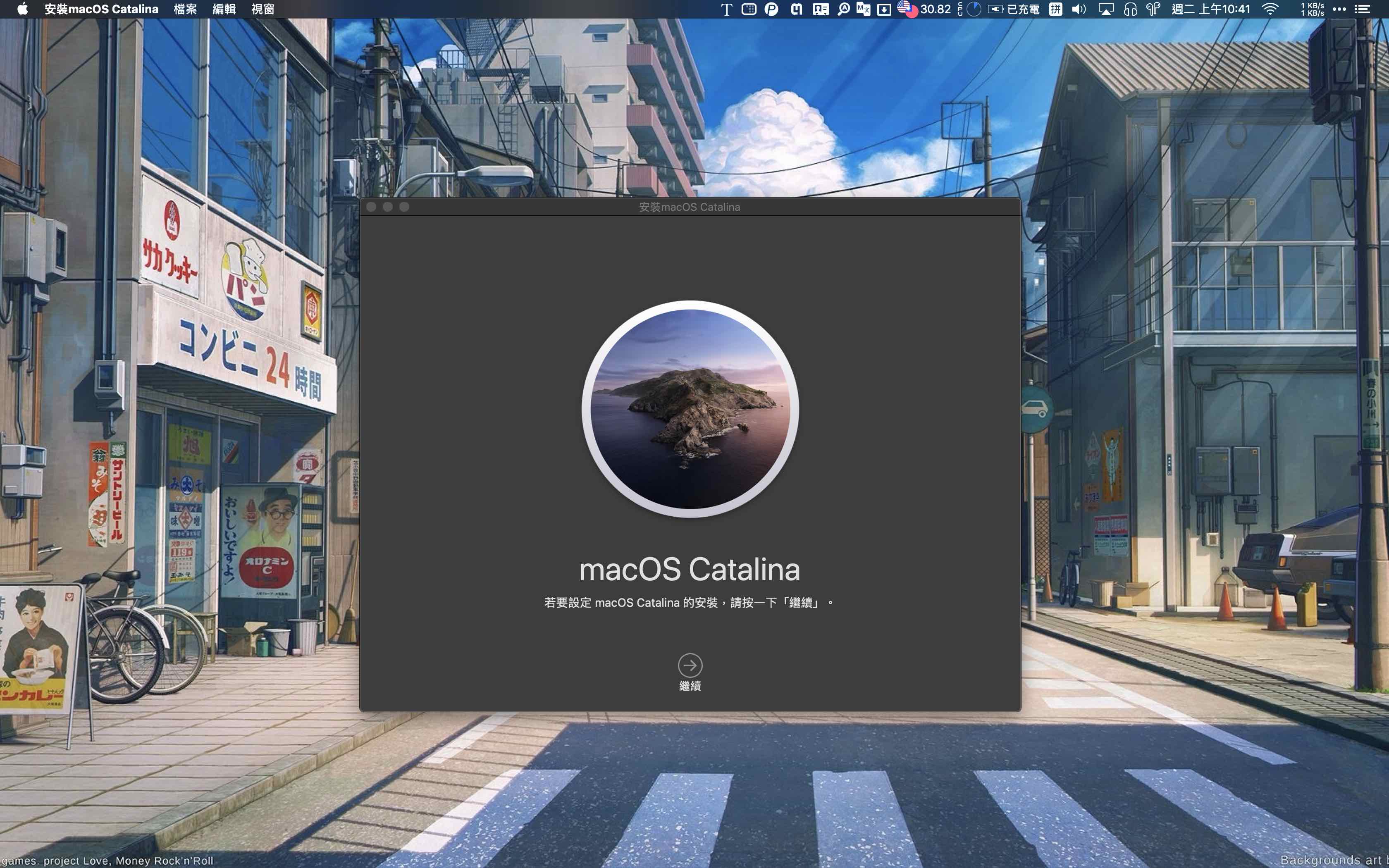Click the M-shaped app icon in menu bar
Image resolution: width=1389 pixels, height=868 pixels.
click(x=796, y=9)
